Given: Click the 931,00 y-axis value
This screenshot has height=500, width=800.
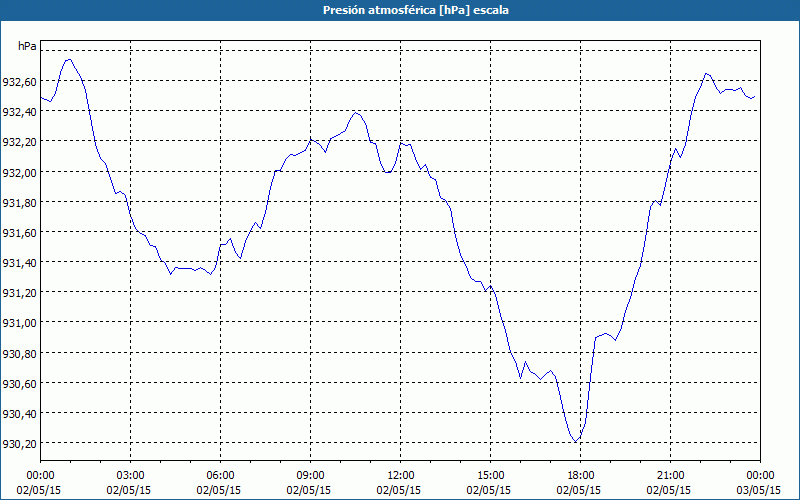Looking at the screenshot, I should tap(19, 322).
